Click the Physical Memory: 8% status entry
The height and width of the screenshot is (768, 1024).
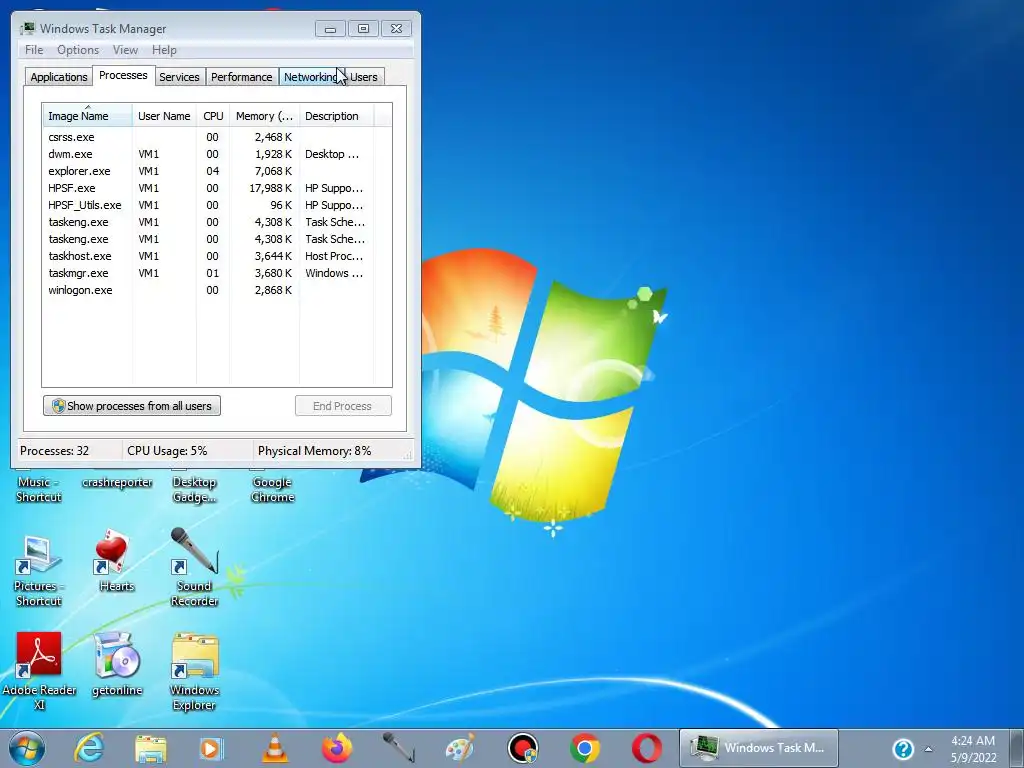pyautogui.click(x=314, y=451)
